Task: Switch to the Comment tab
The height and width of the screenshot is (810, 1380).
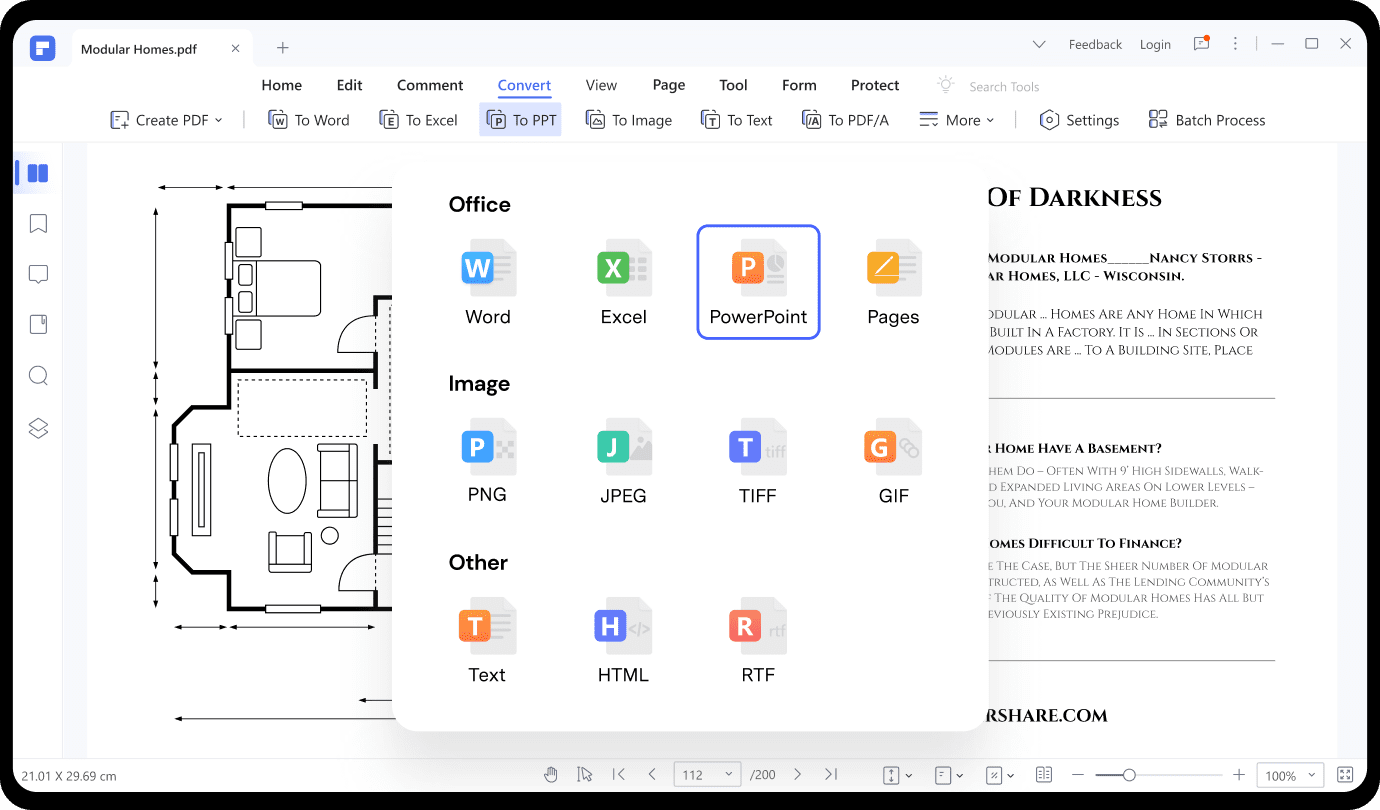Action: pos(430,85)
